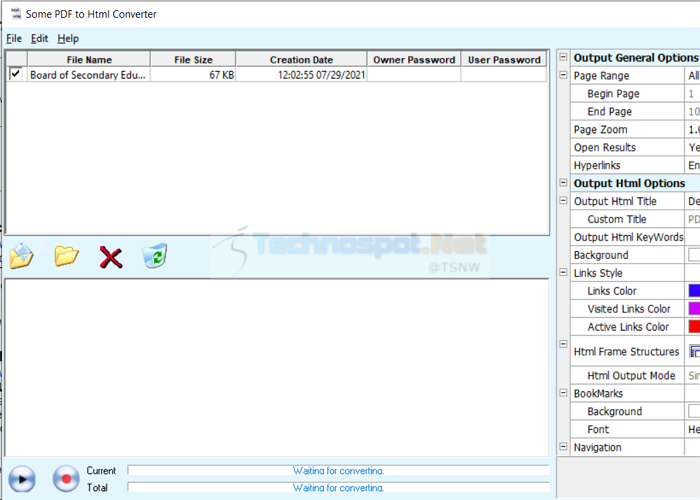Click the empty Owner Password cell
The width and height of the screenshot is (700, 500).
pos(414,75)
